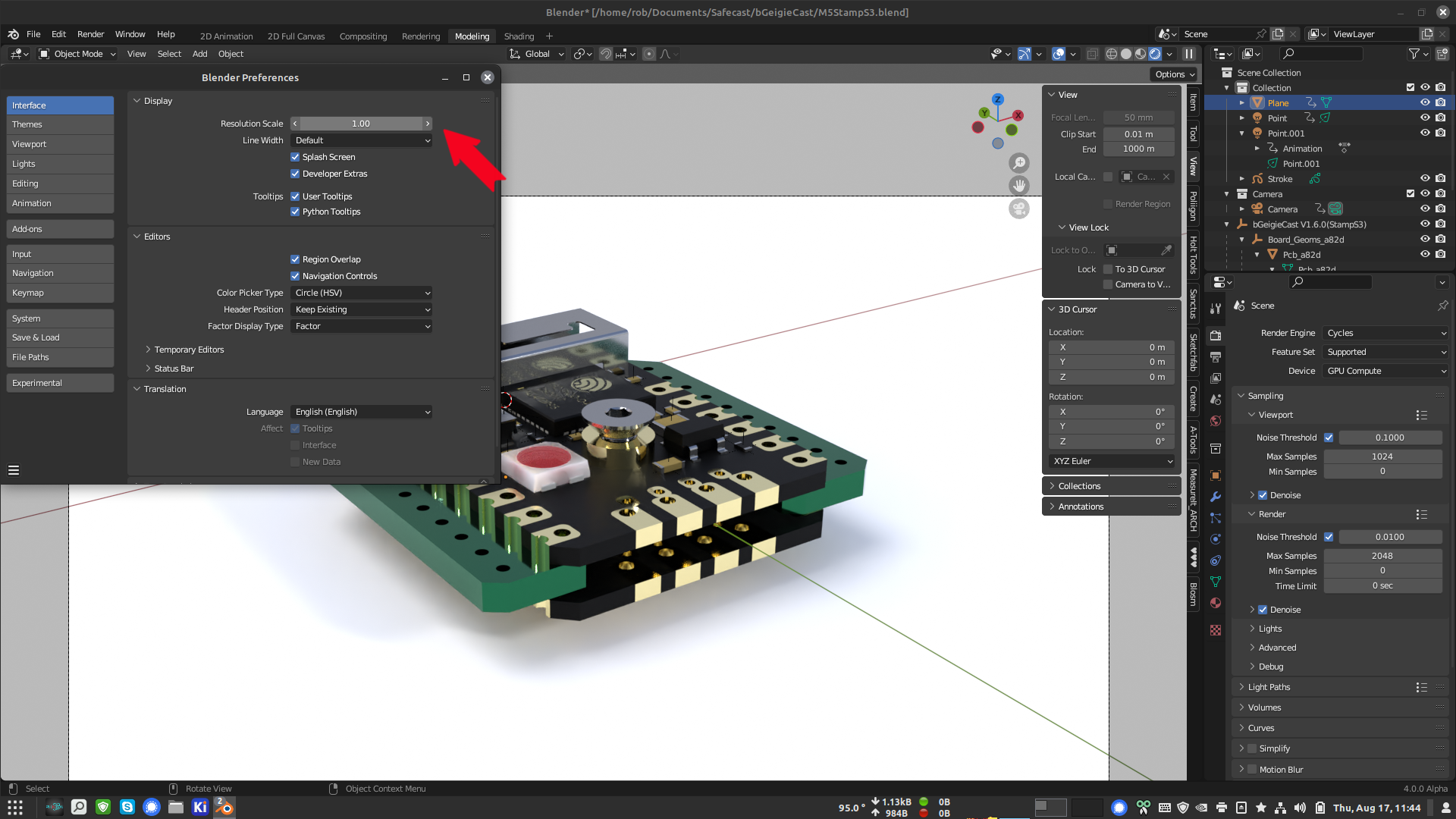Click the outliner filter funnel icon
This screenshot has width=1456, height=819.
(1414, 54)
